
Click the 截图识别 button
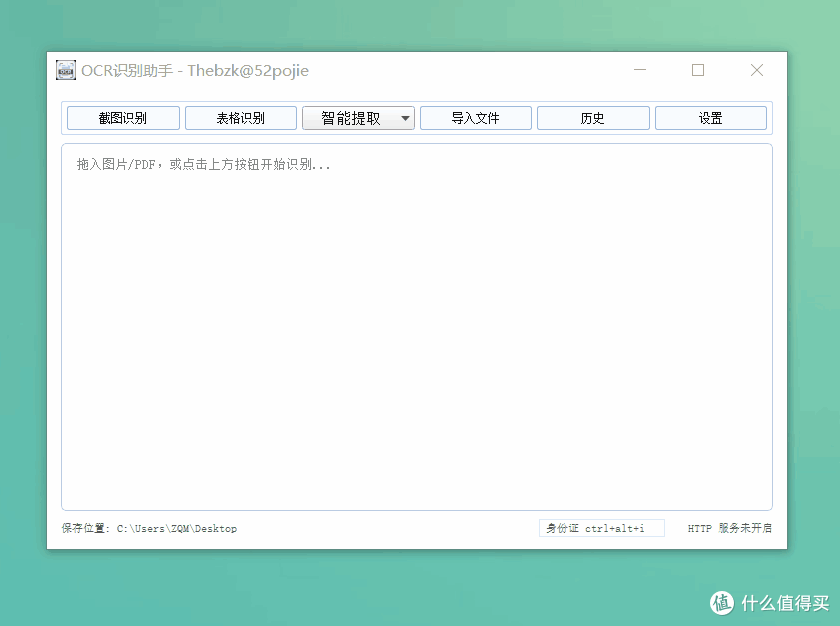click(123, 118)
